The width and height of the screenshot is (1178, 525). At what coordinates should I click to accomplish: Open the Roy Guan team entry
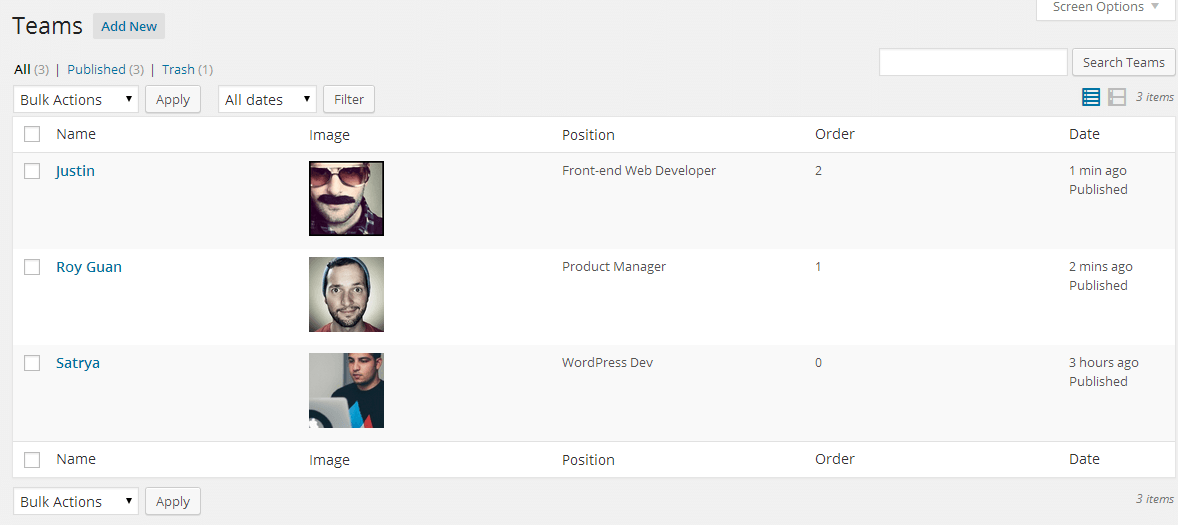[89, 267]
